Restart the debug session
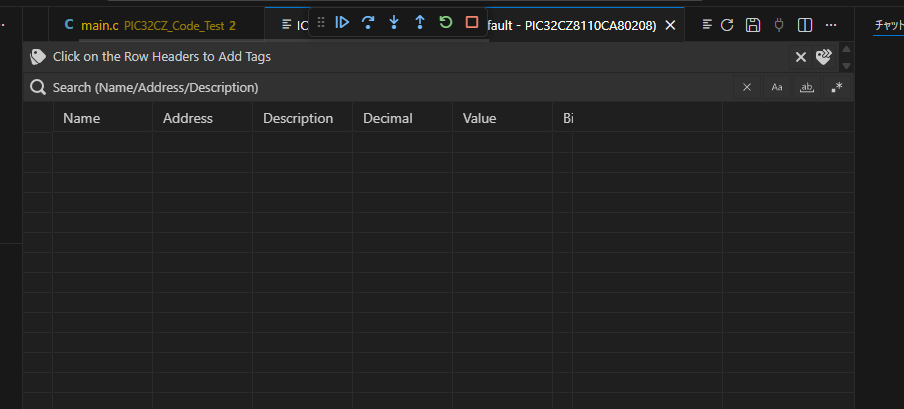 pos(446,22)
